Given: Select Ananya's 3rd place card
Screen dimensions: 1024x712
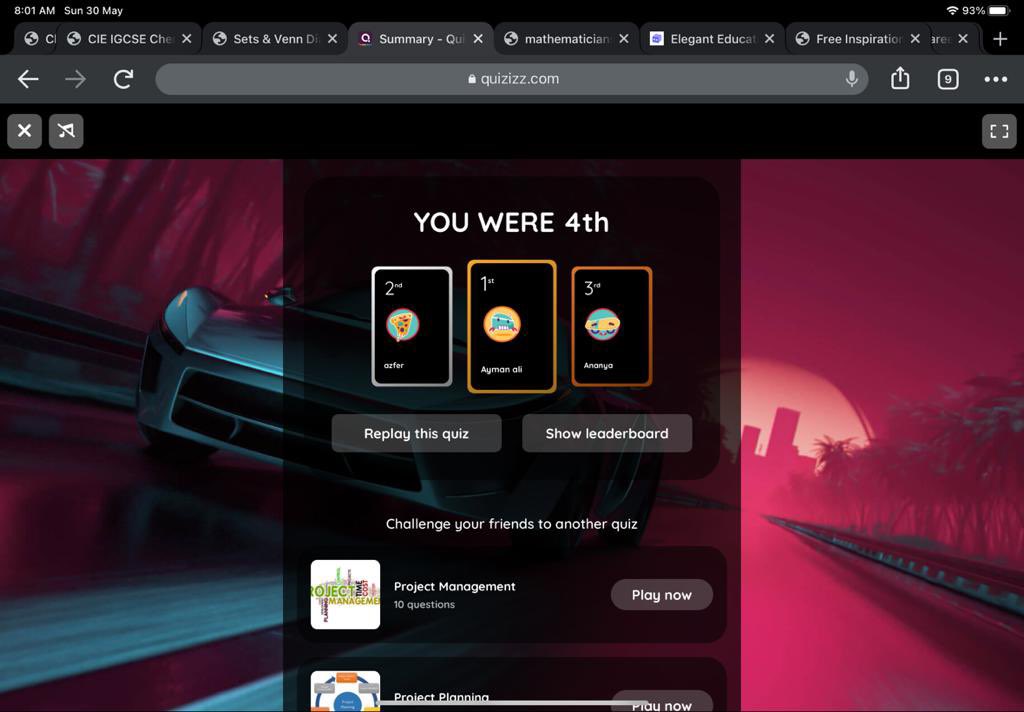Looking at the screenshot, I should (x=612, y=326).
